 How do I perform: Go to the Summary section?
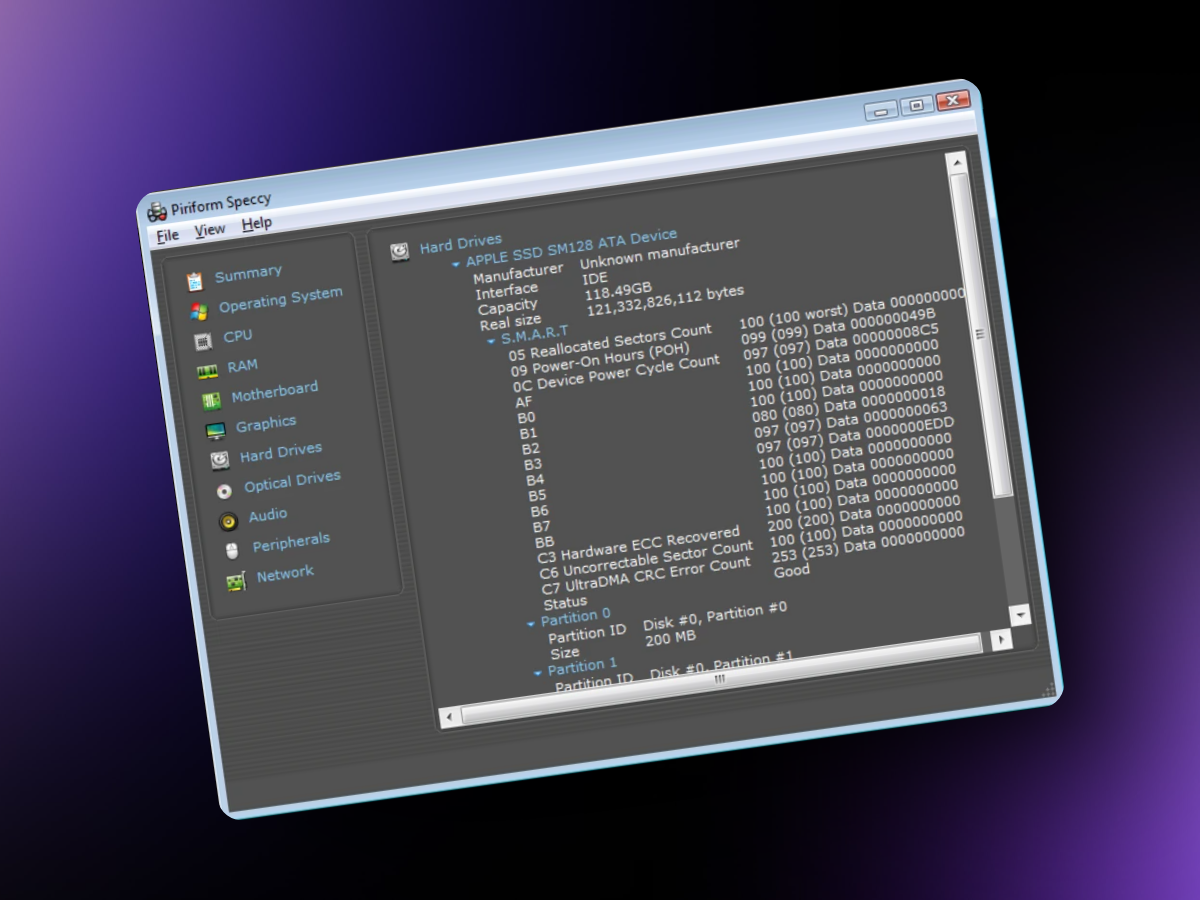(248, 272)
